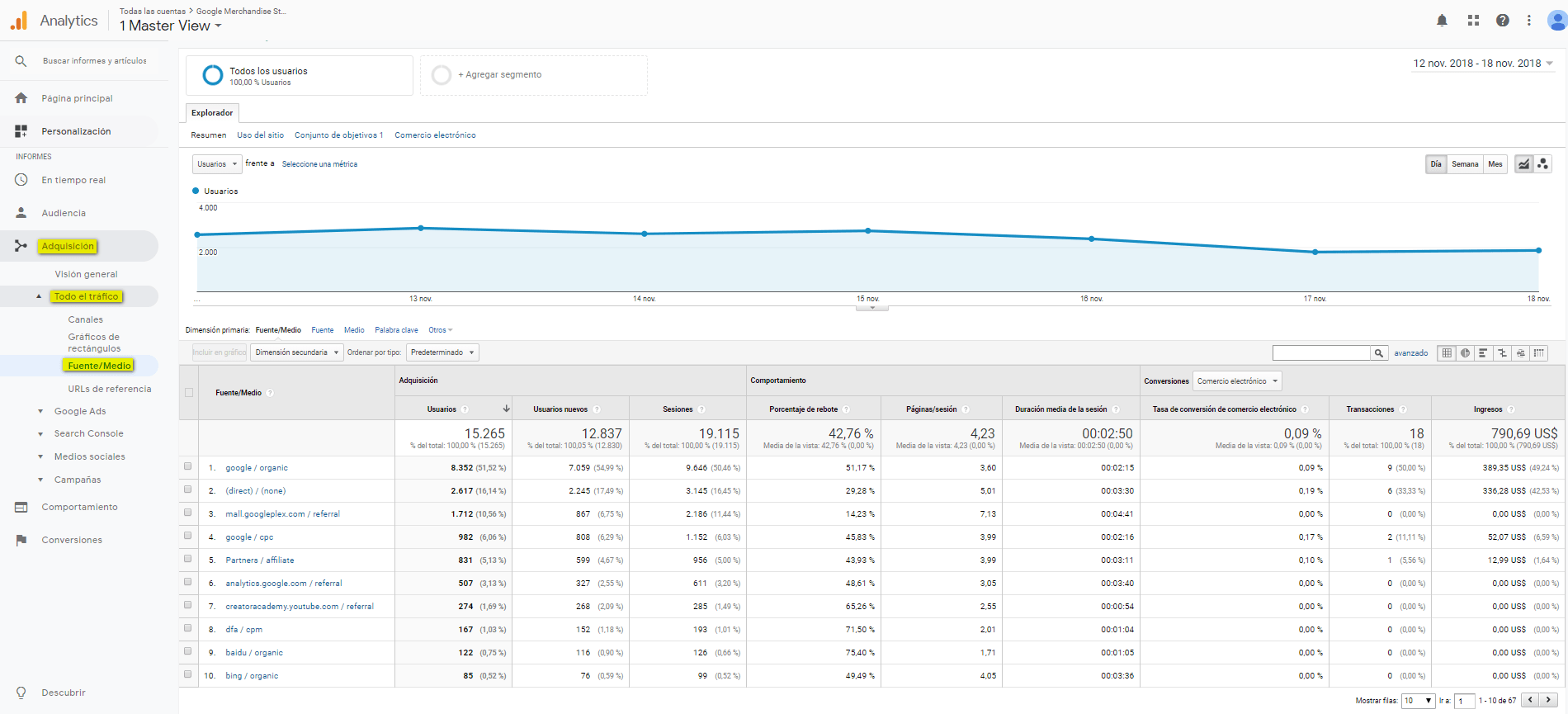
Task: Click the Descubrir lightbulb icon
Action: click(x=21, y=693)
